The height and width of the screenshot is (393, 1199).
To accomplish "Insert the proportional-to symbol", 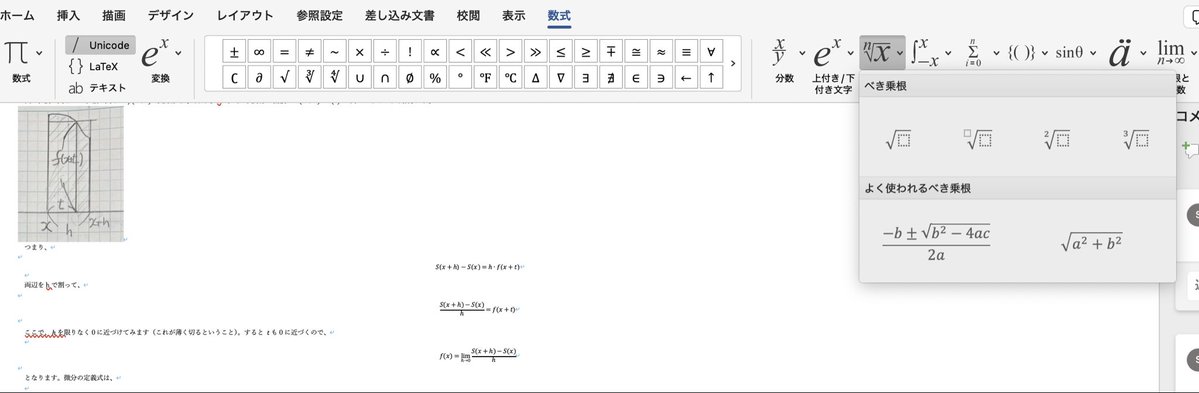I will pyautogui.click(x=435, y=52).
